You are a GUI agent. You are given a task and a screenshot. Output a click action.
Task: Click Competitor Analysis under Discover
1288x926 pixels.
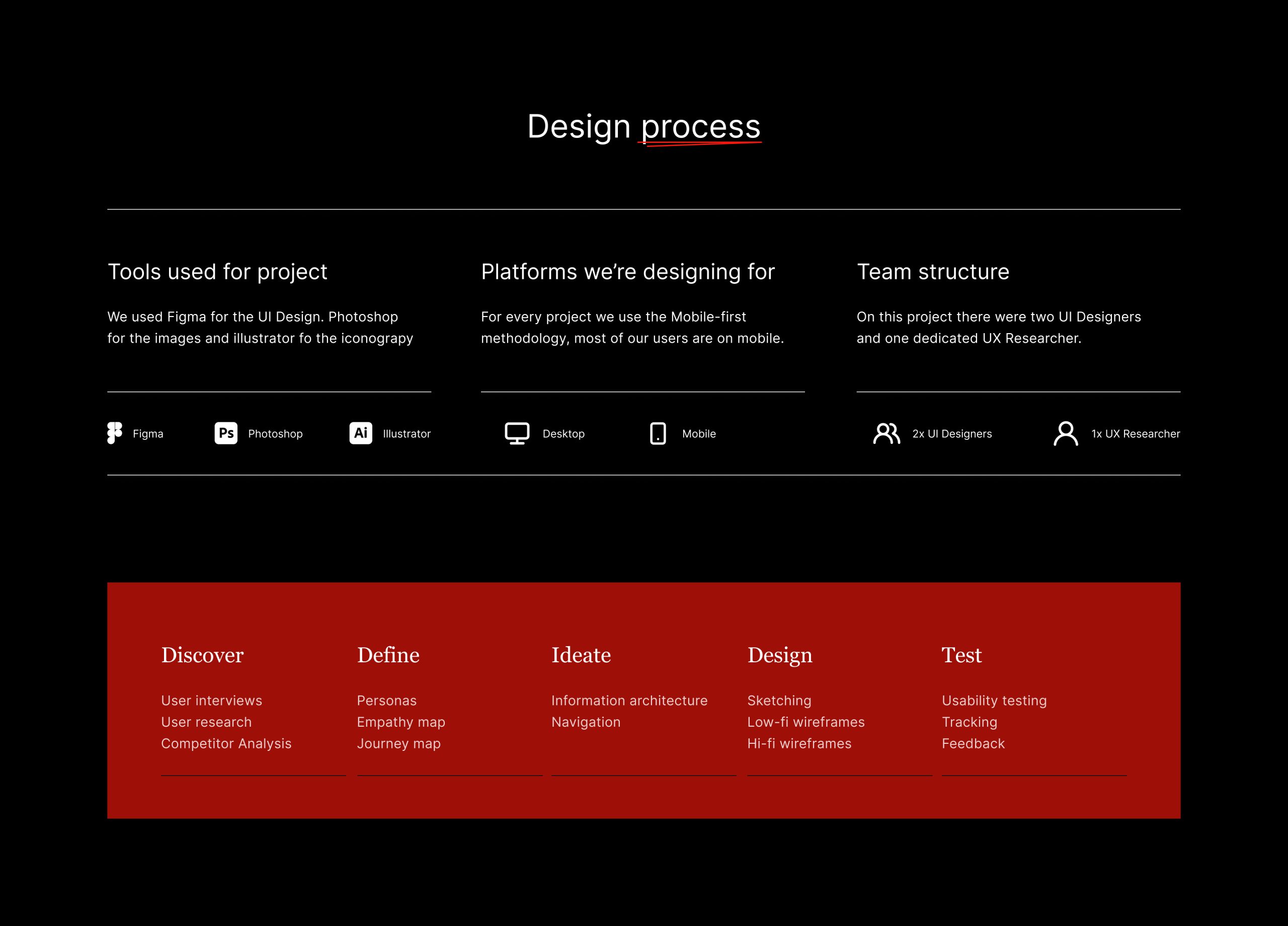[226, 744]
